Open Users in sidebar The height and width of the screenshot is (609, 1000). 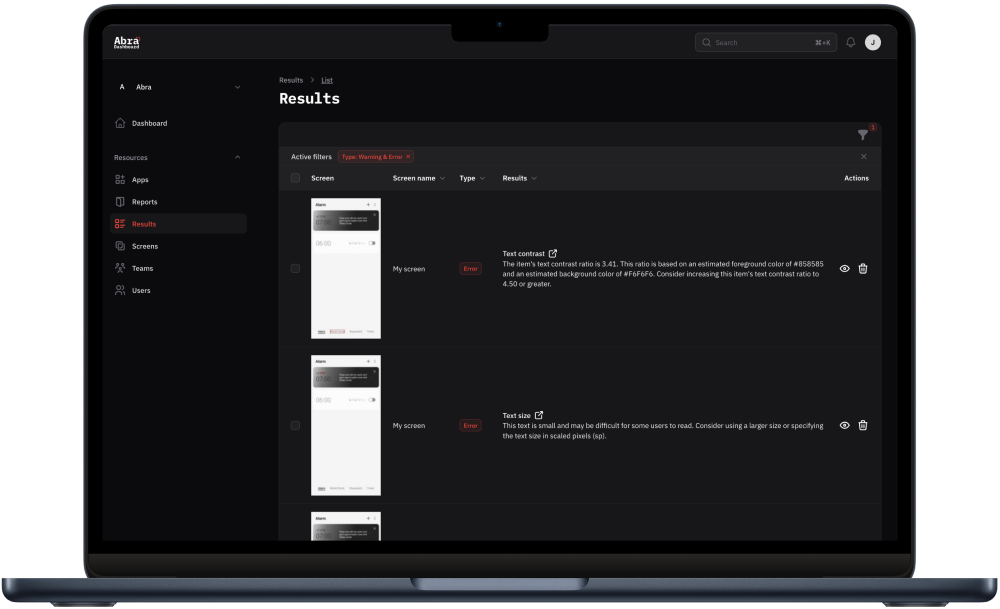[x=179, y=290]
